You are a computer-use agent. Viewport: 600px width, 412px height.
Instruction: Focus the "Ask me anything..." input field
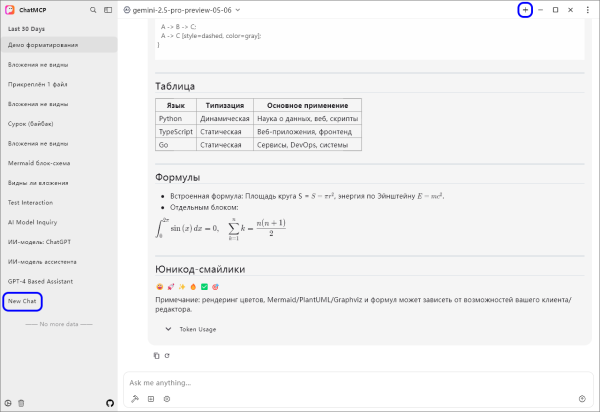[350, 382]
